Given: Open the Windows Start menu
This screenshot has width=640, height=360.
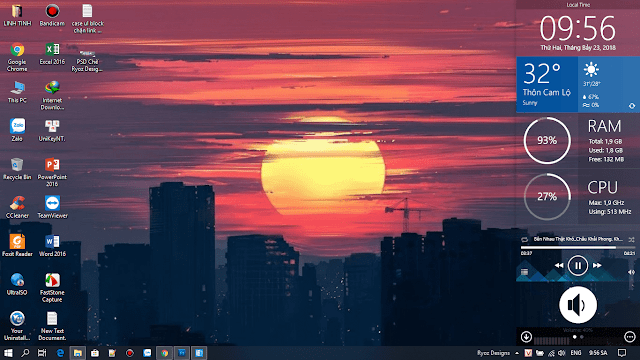Looking at the screenshot, I should click(x=8, y=353).
